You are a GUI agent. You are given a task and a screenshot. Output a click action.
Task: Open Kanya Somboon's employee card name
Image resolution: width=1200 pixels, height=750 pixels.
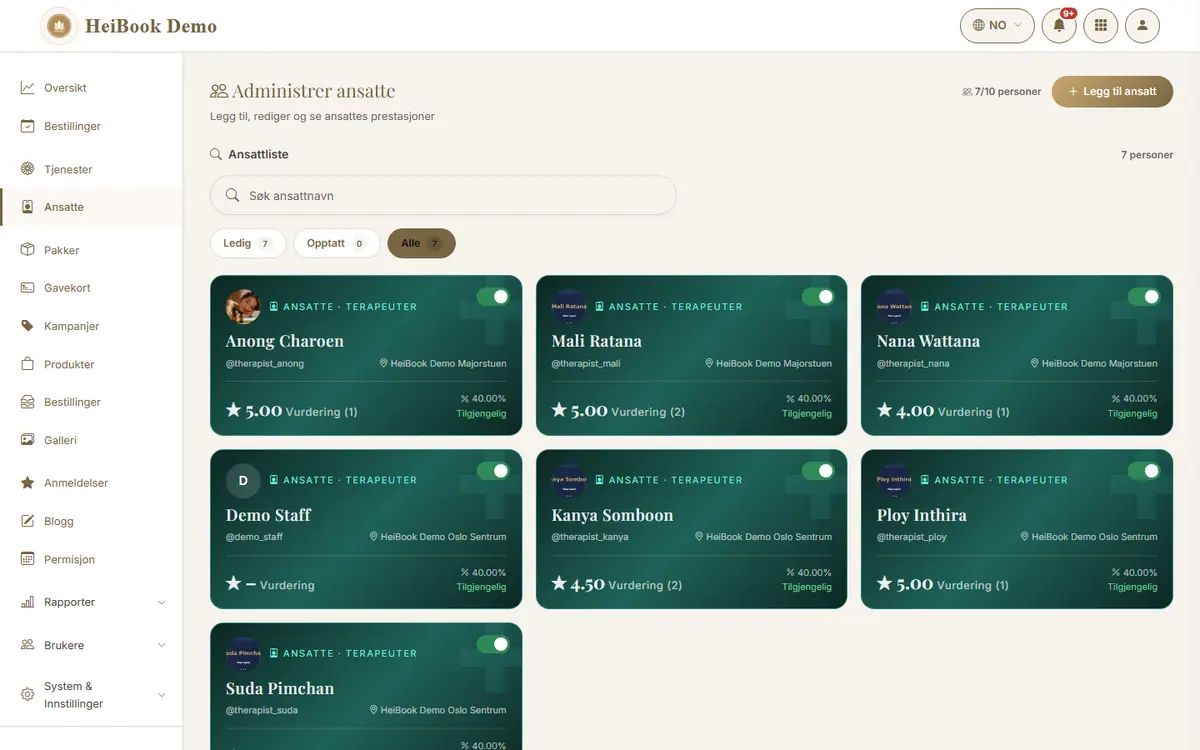coord(612,515)
